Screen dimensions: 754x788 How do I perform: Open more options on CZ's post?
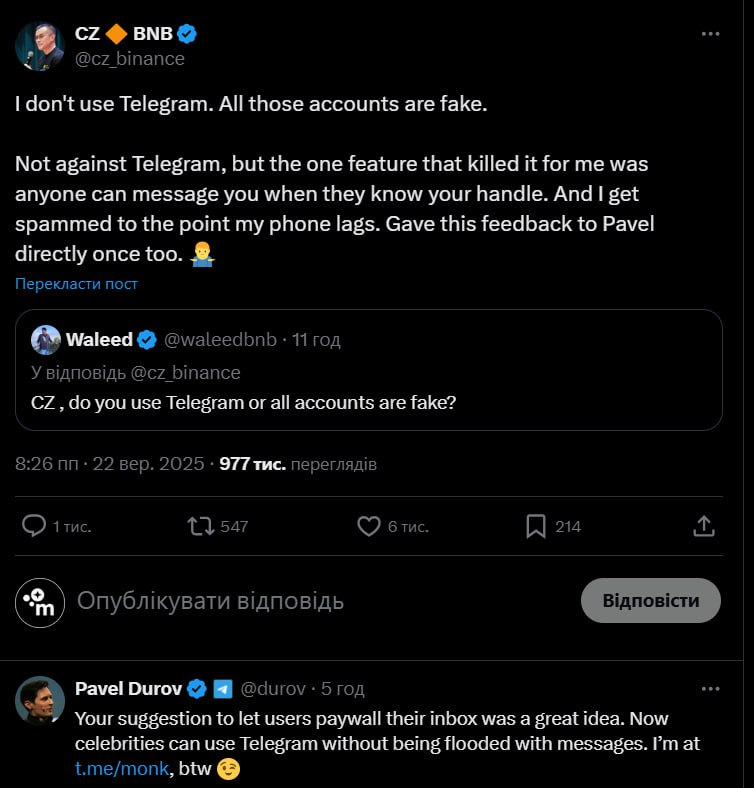tap(710, 34)
